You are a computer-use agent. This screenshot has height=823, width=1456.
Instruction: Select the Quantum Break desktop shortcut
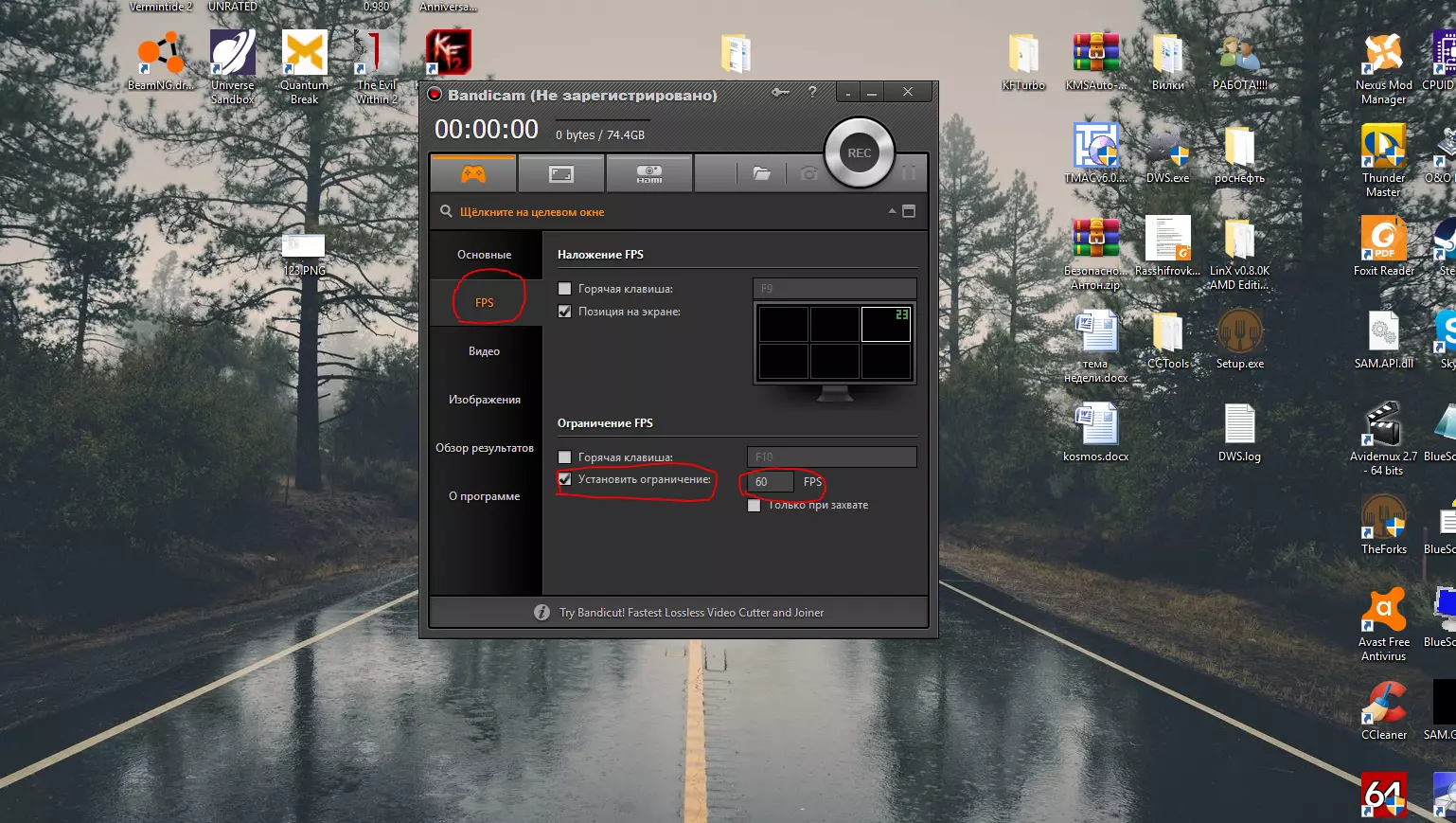point(305,66)
